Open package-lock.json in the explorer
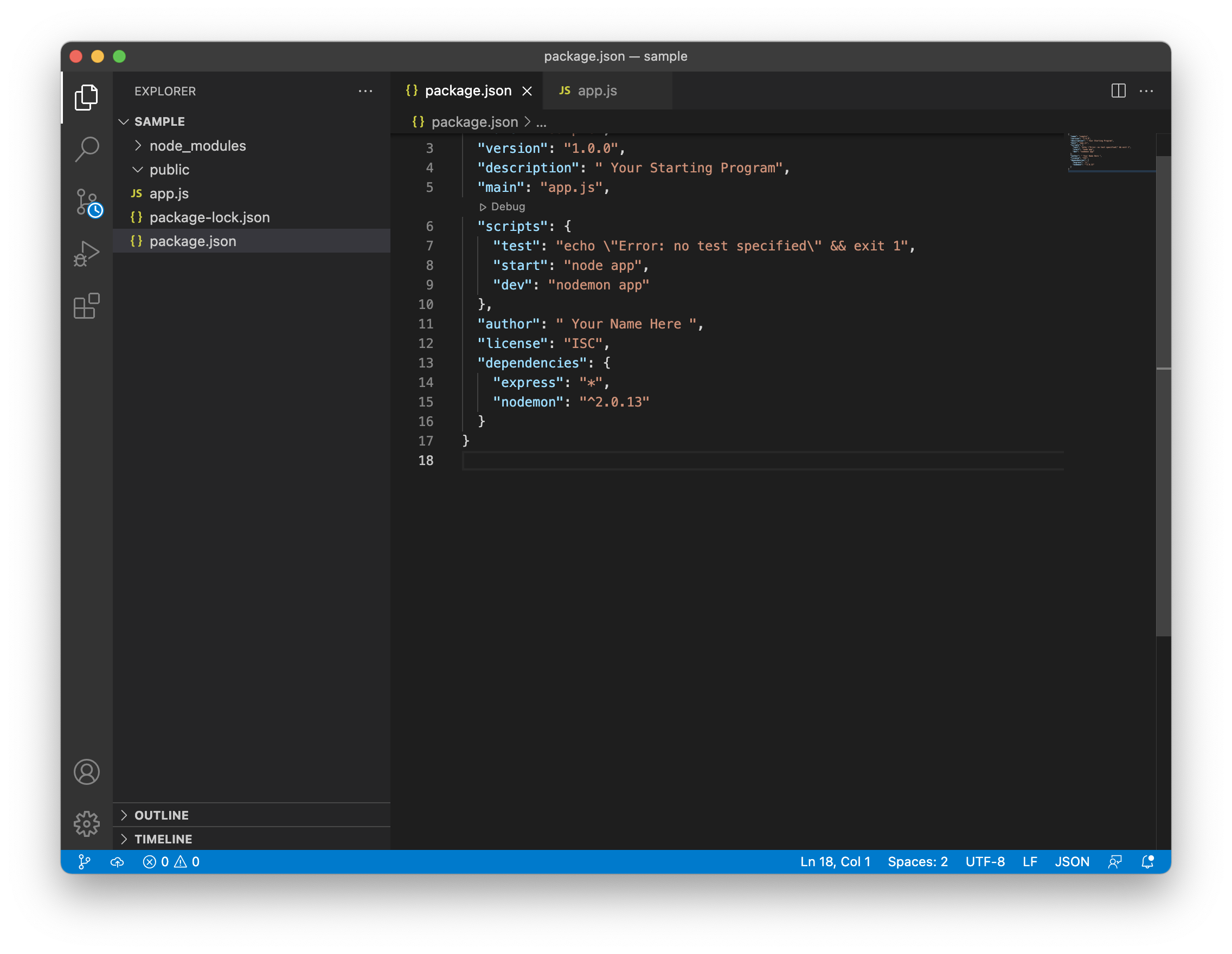The width and height of the screenshot is (1232, 954). 209,218
